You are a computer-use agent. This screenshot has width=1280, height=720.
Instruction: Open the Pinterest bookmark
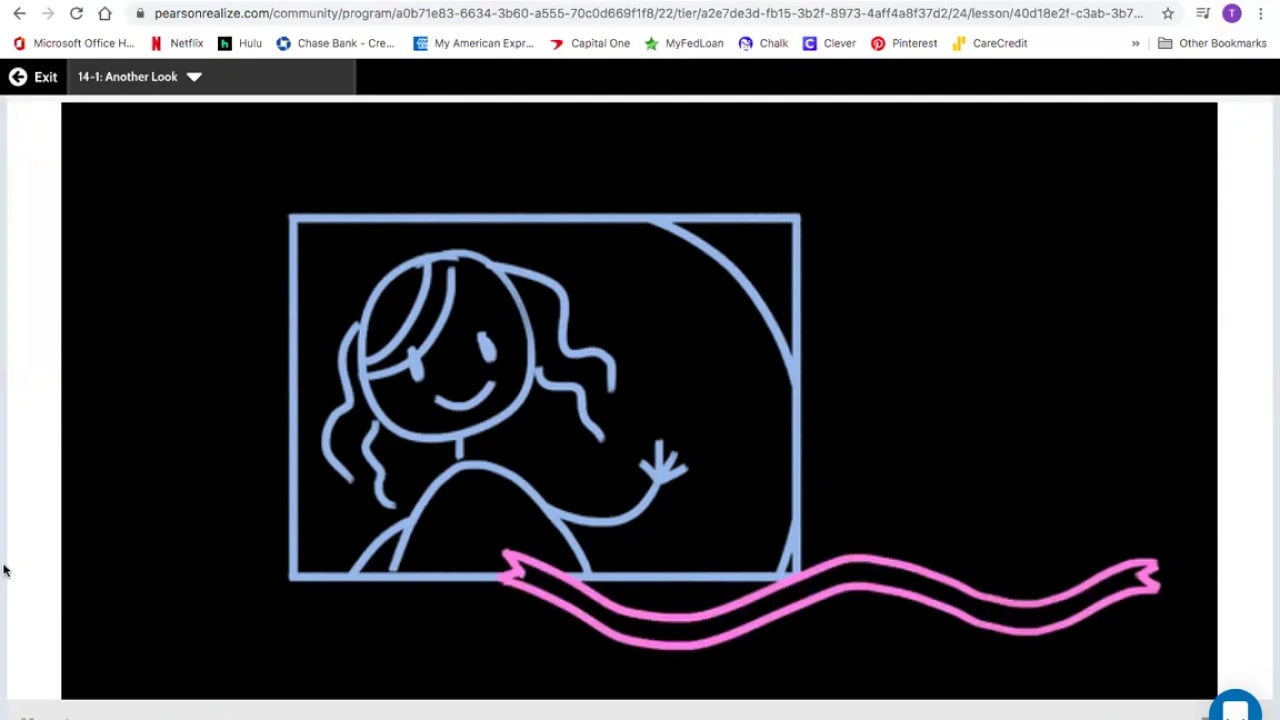pyautogui.click(x=904, y=43)
